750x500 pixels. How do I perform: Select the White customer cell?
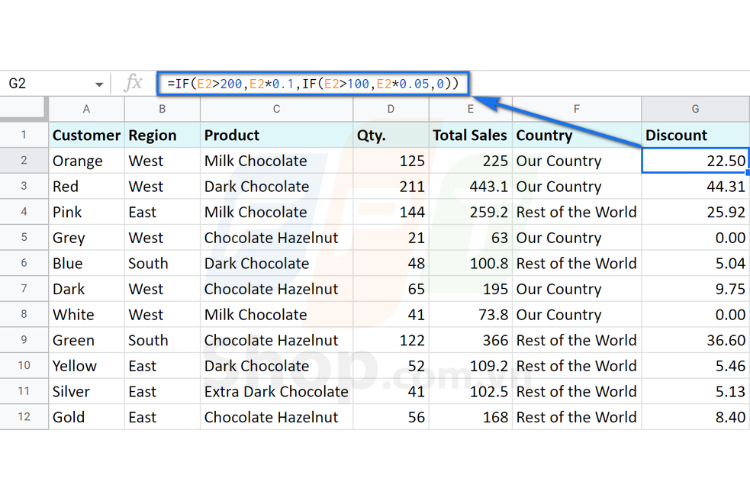coord(87,314)
